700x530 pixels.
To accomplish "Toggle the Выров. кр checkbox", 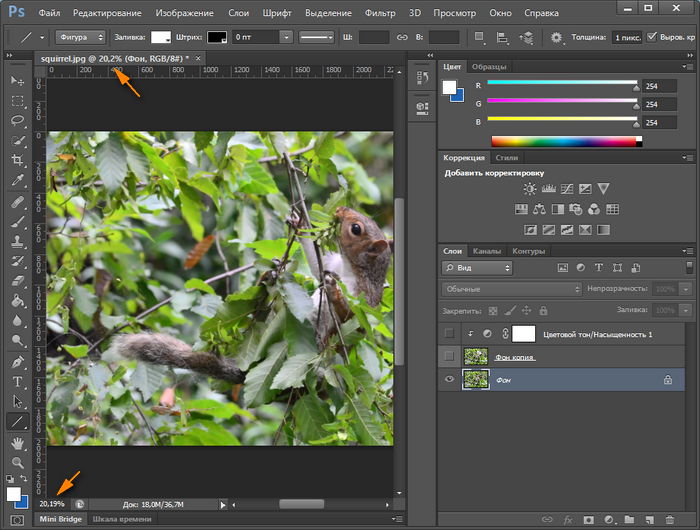I will tap(653, 37).
